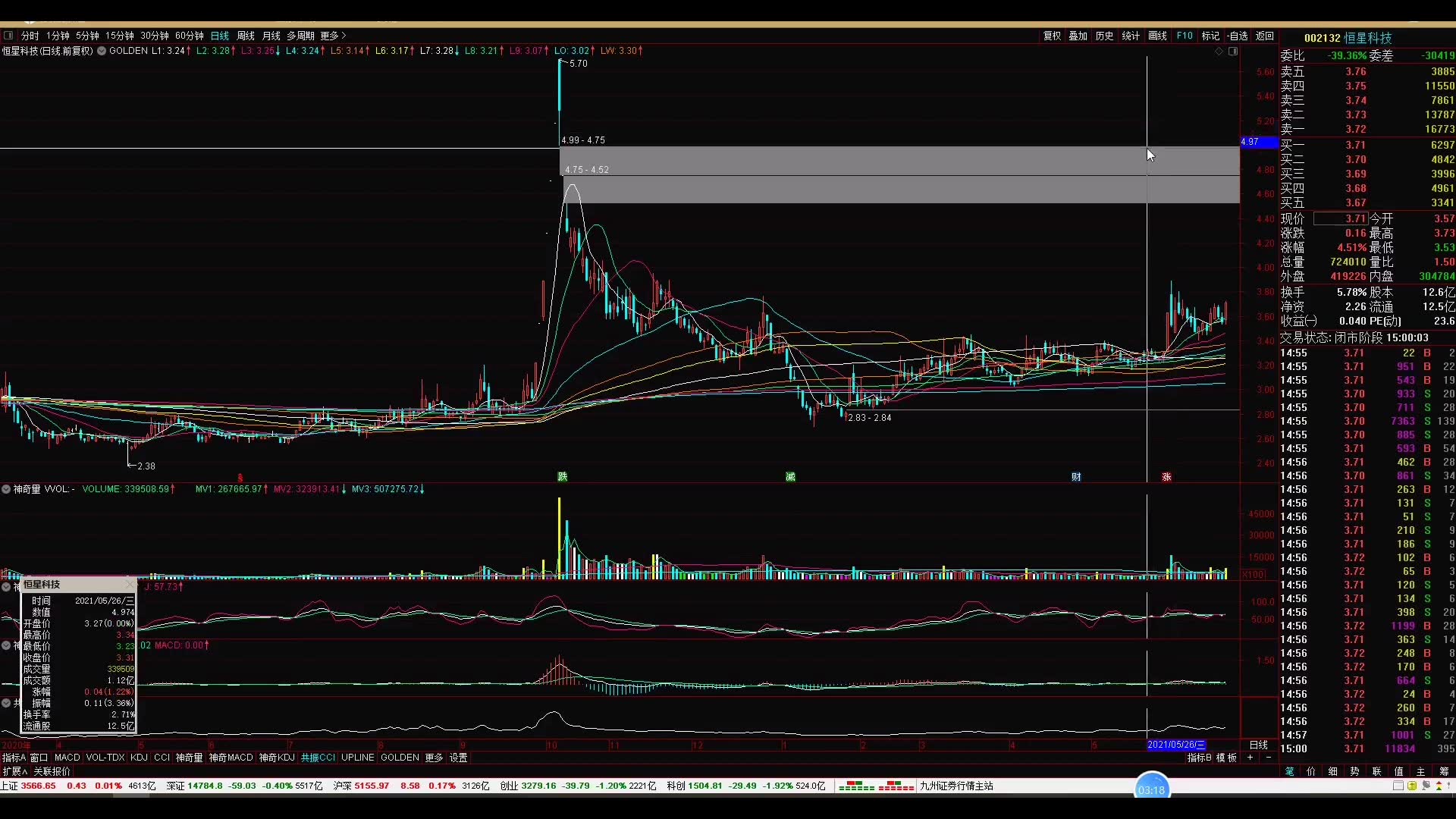This screenshot has height=819, width=1456.
Task: Click 九州证券行情主站 server status
Action: [x=956, y=786]
